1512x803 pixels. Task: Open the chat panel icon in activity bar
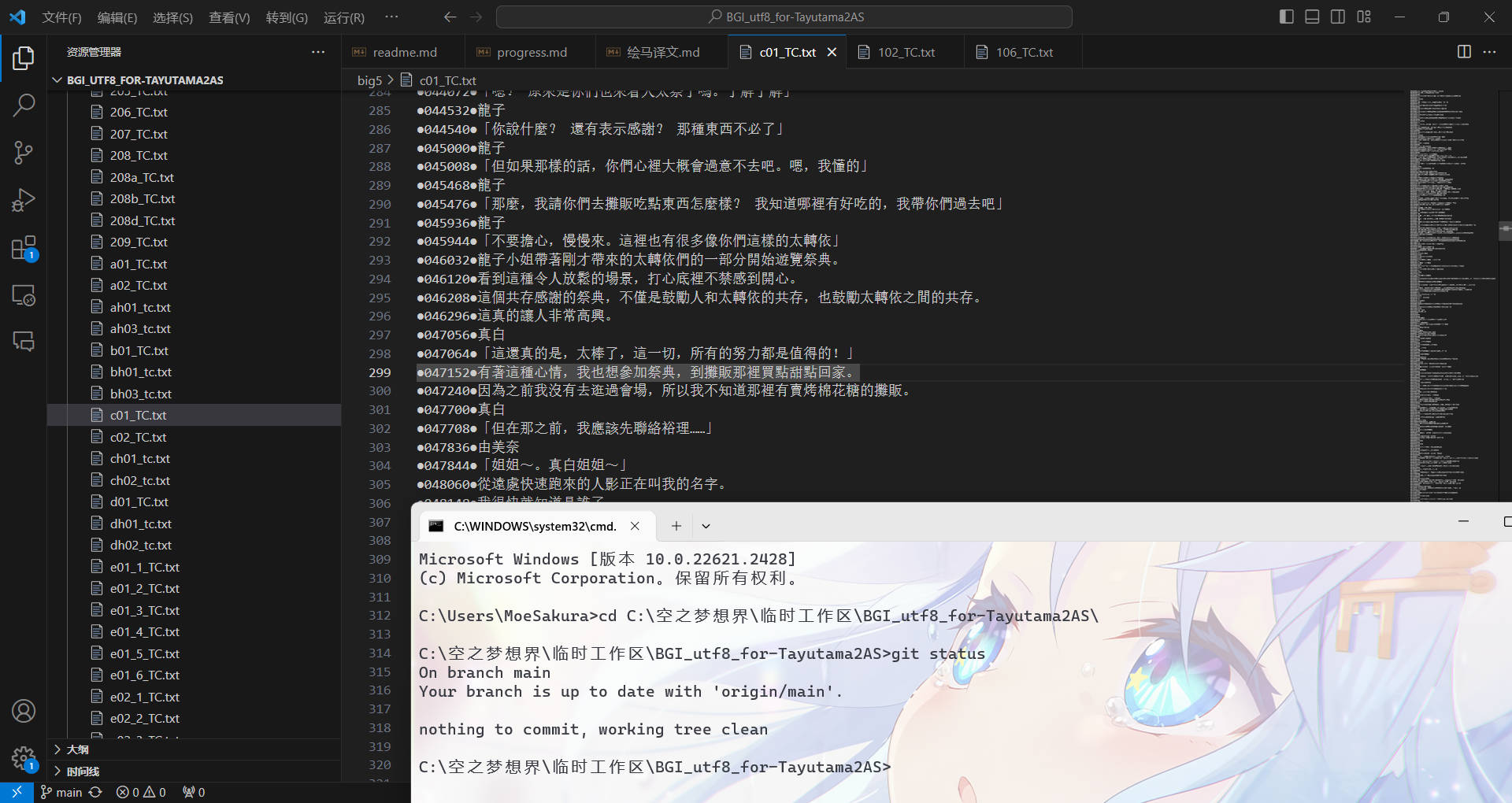click(x=24, y=342)
